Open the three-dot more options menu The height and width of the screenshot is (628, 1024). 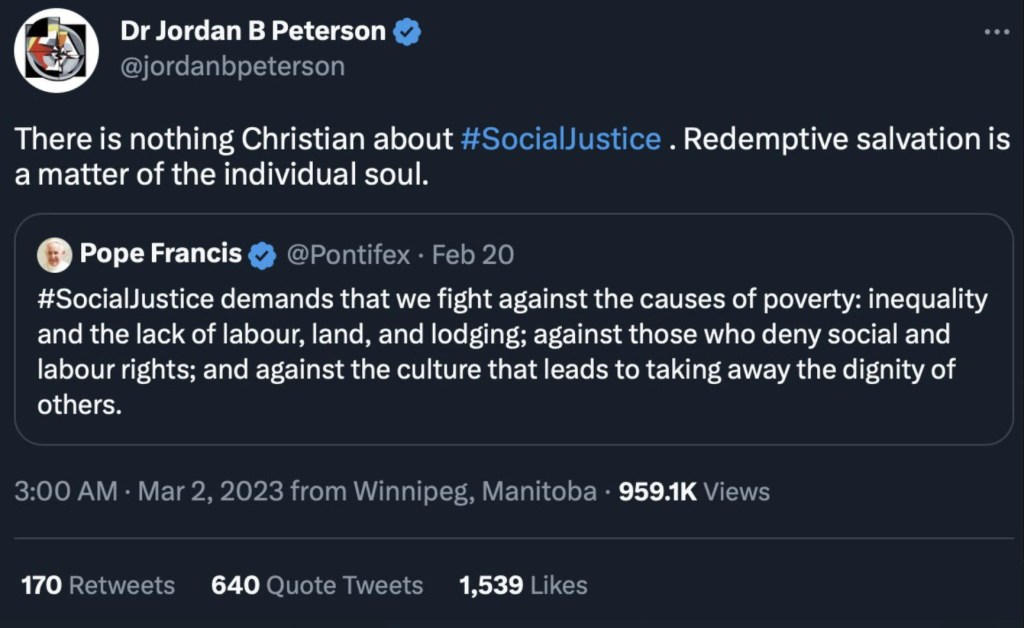click(996, 32)
